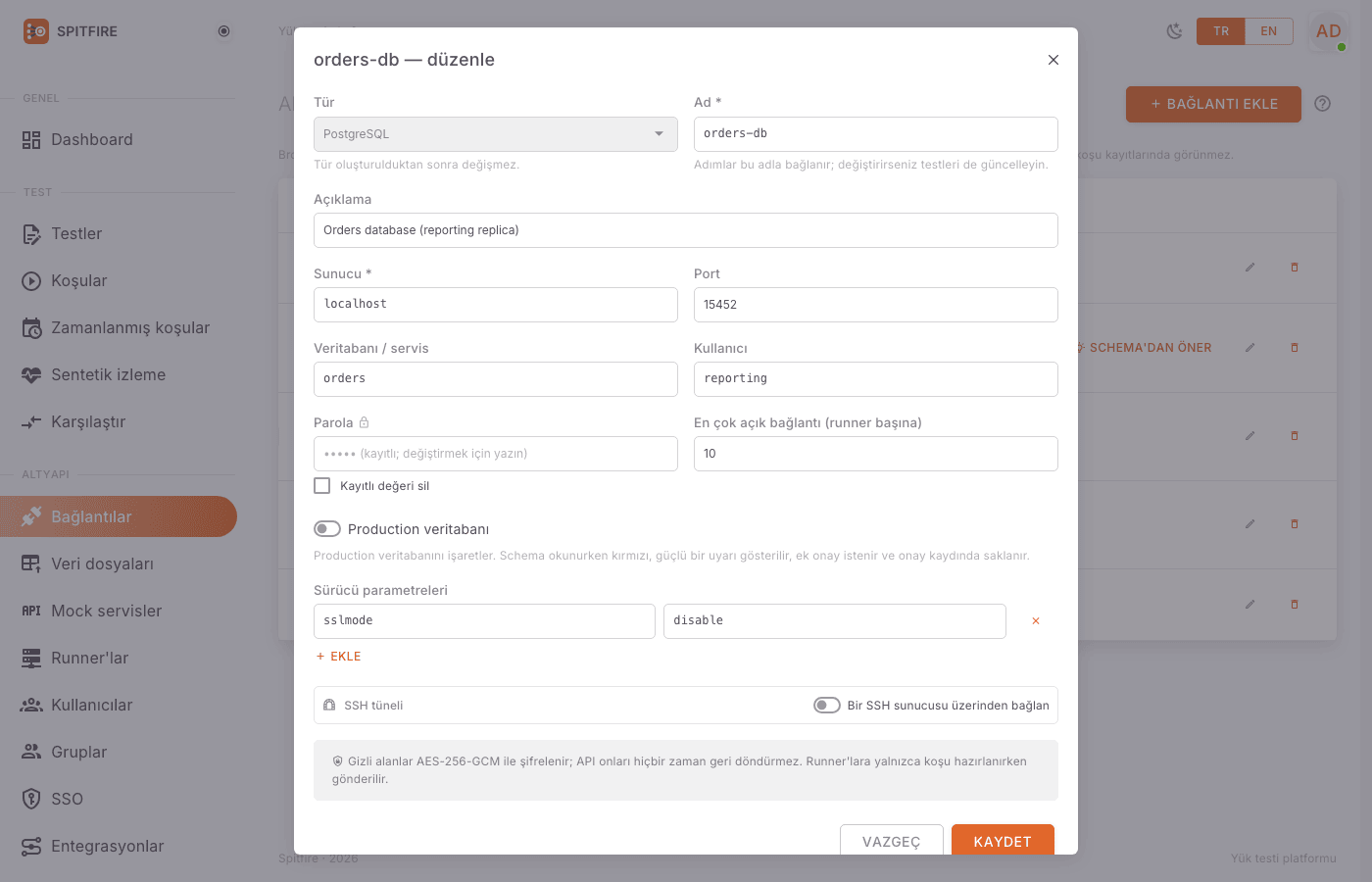Screen dimensions: 1372x882
Task: Click the Veritabanı / servis field
Action: [x=495, y=379]
